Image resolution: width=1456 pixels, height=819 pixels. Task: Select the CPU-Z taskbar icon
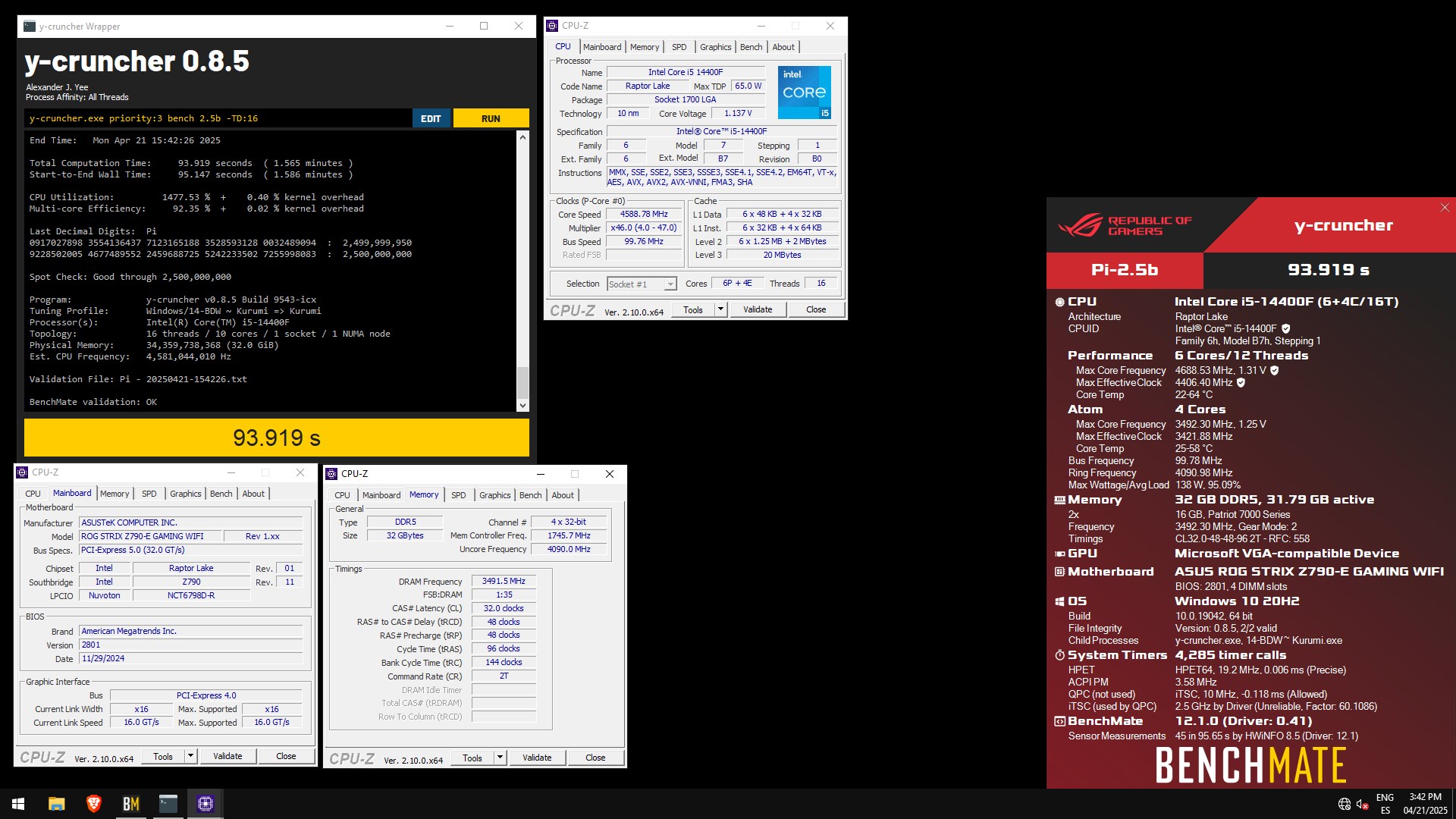205,804
